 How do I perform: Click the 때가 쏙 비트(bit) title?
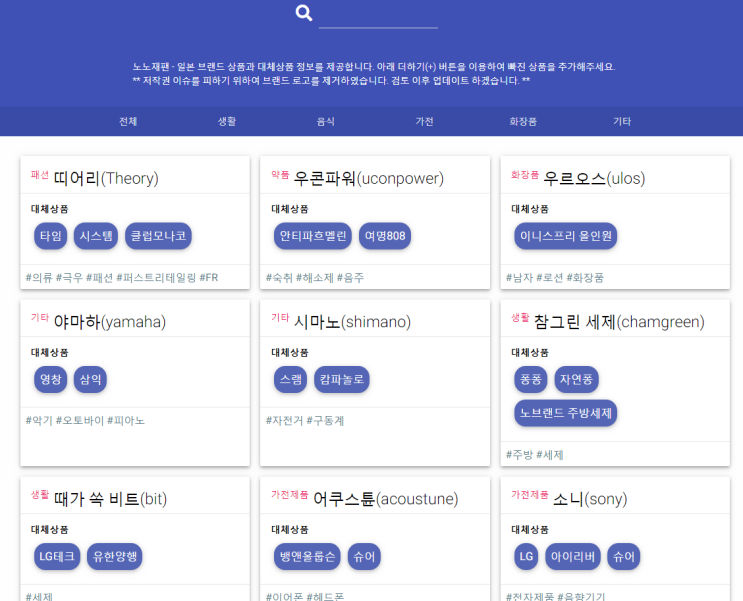[110, 499]
